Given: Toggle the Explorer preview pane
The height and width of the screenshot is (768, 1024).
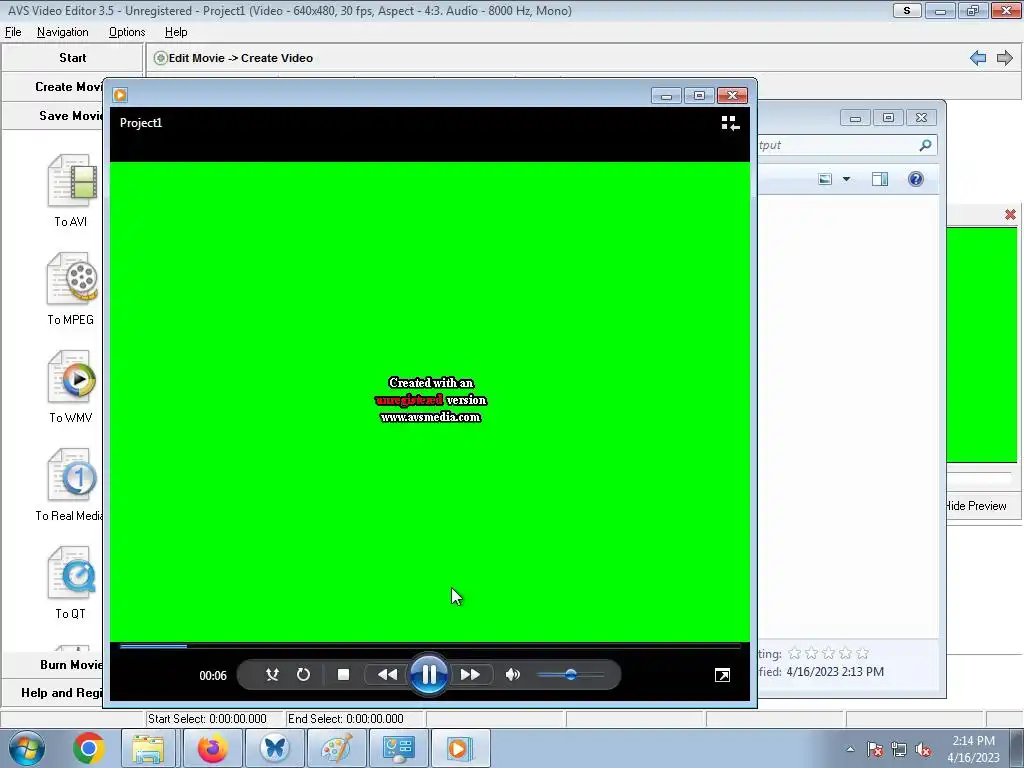Looking at the screenshot, I should tap(880, 179).
